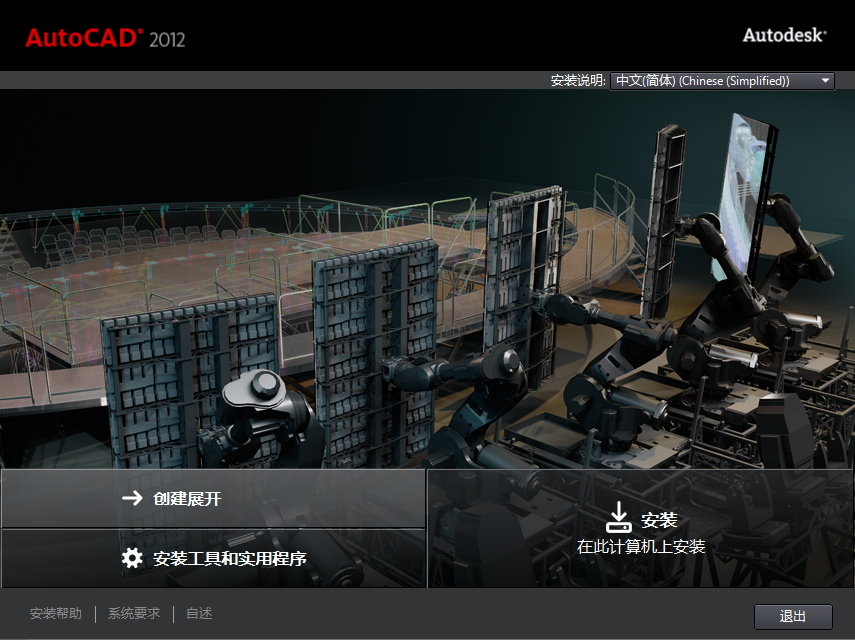The height and width of the screenshot is (640, 855).
Task: Click the Autodesk logo
Action: tap(784, 35)
